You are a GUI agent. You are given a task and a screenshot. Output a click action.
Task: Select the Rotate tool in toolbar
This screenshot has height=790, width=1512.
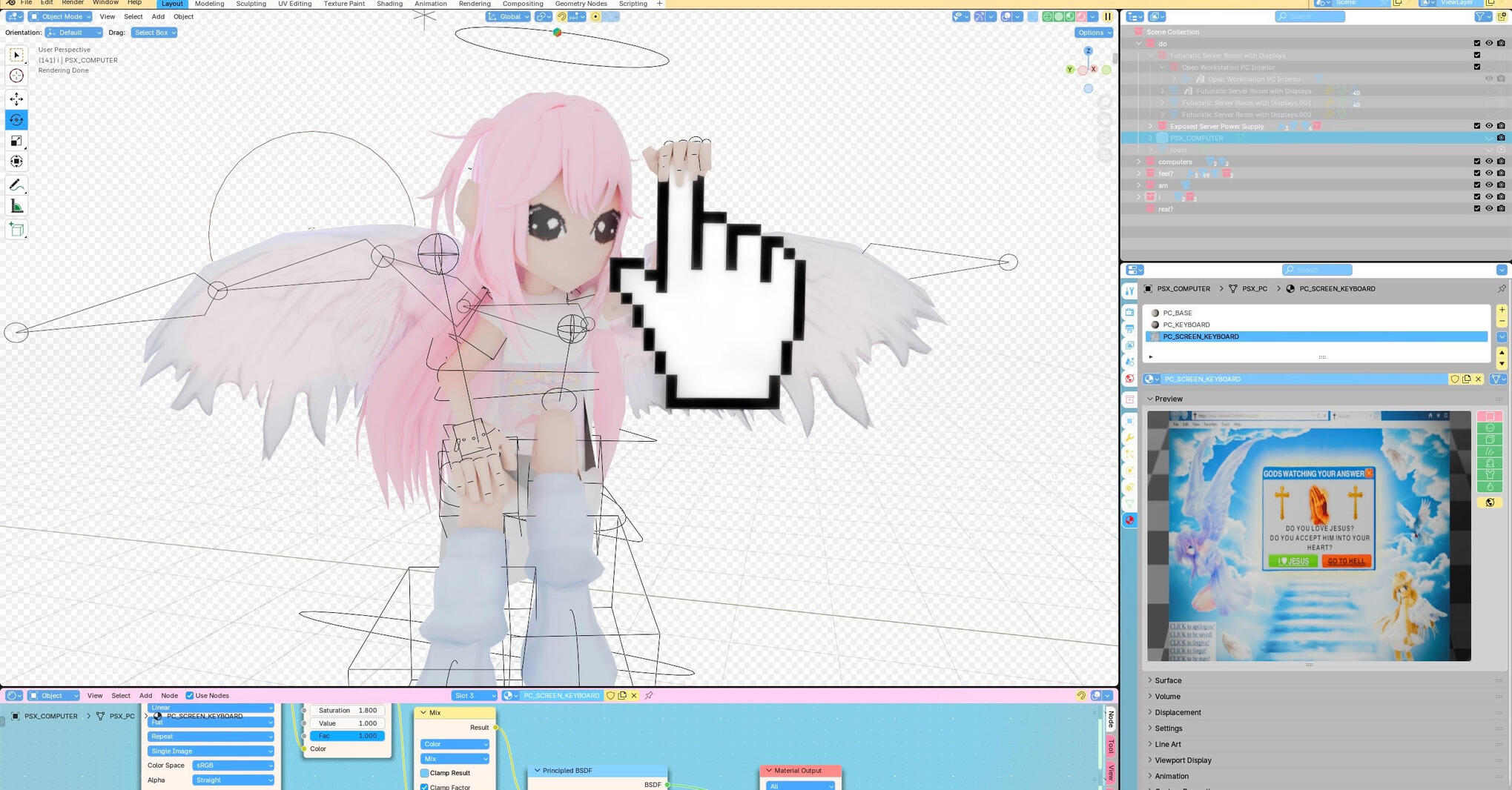[x=16, y=120]
